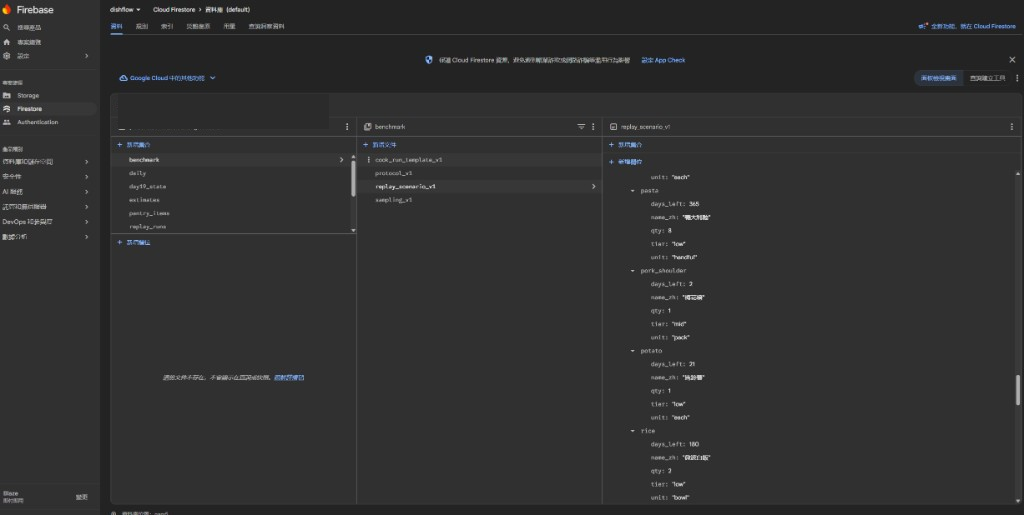Screen dimensions: 1024x515
Task: Click the change plan button beside Blaze
Action: tap(82, 497)
